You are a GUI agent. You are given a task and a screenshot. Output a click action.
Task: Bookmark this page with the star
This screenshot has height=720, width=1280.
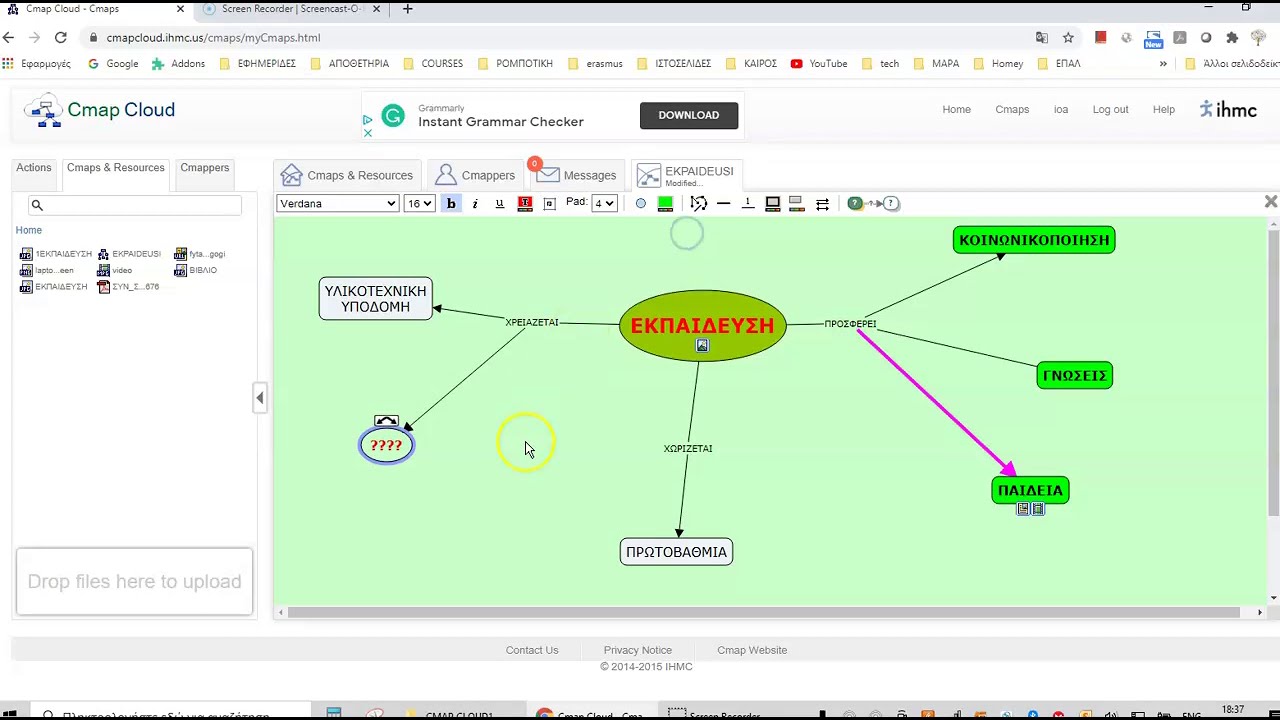1068,37
